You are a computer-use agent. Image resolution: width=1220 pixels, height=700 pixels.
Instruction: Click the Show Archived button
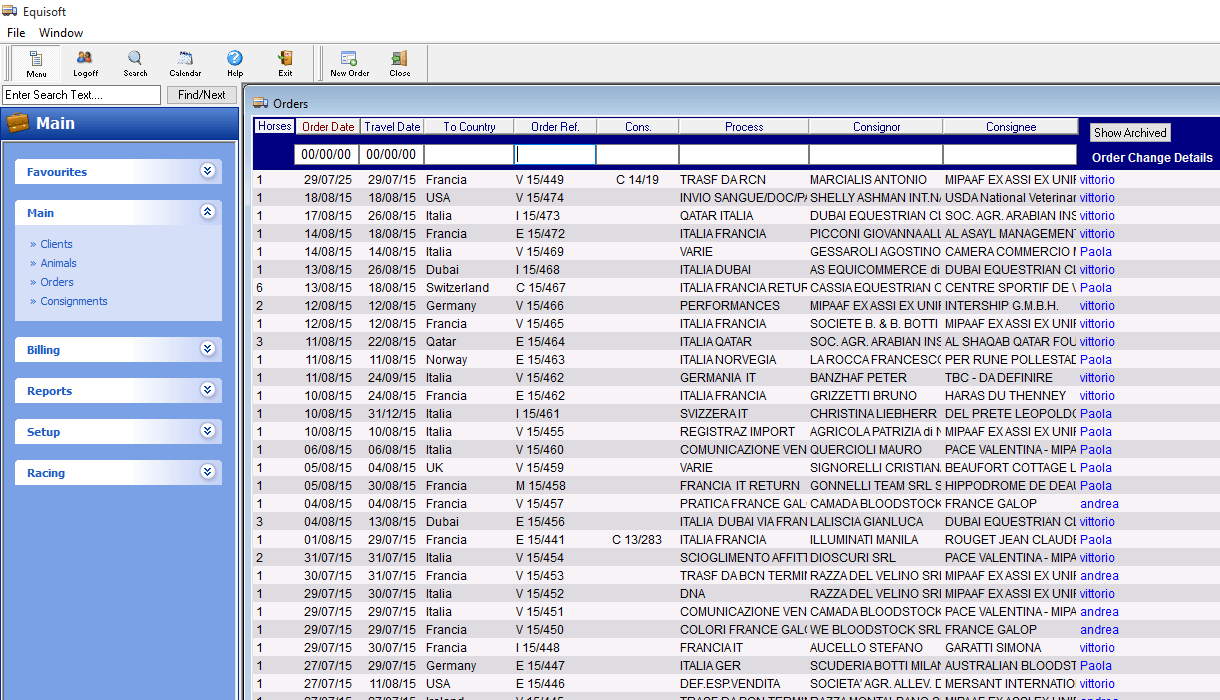click(1129, 132)
